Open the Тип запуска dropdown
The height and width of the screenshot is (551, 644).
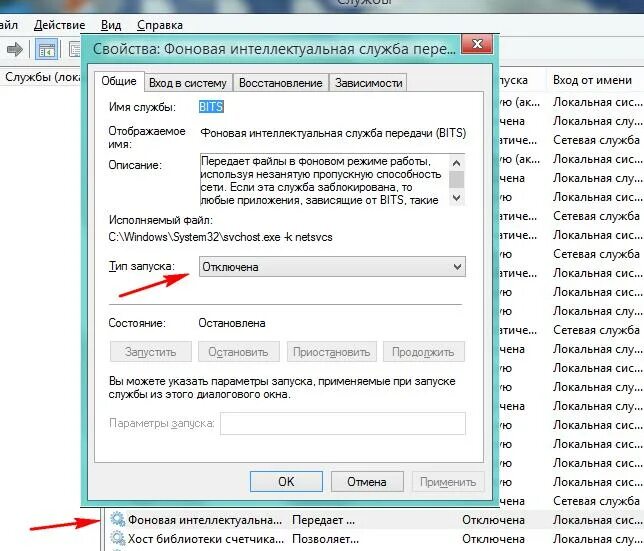coord(332,267)
